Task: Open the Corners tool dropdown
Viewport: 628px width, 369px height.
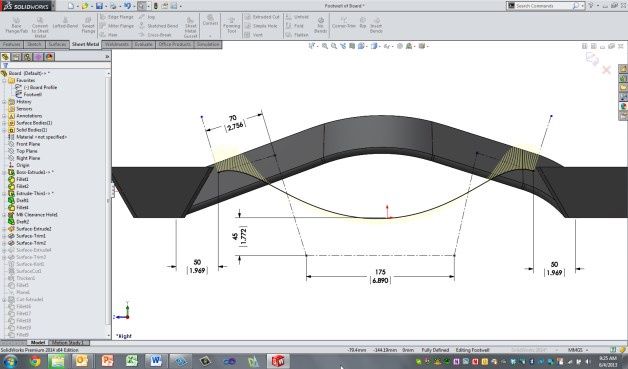Action: (210, 36)
